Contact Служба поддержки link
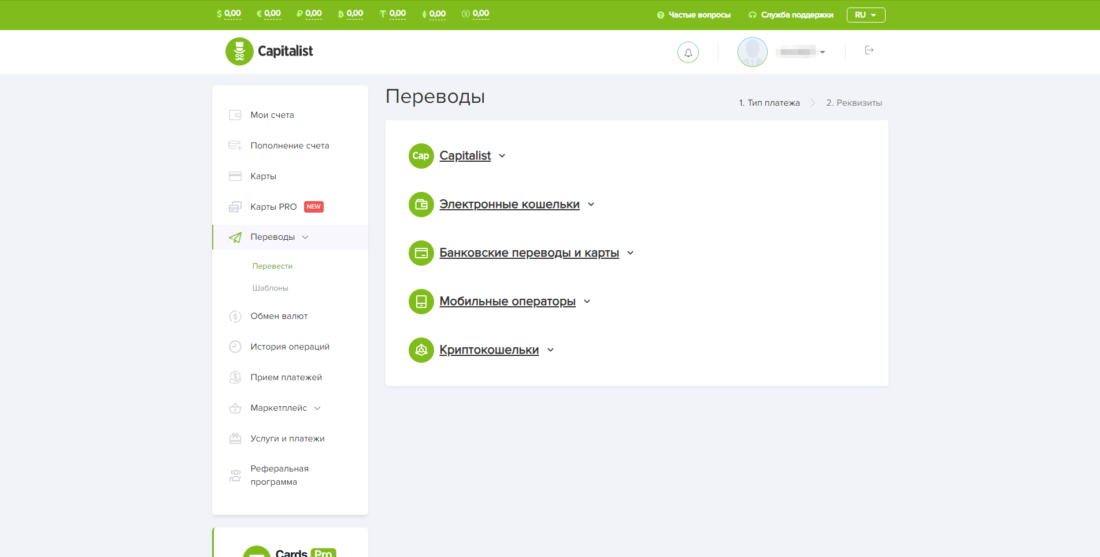The height and width of the screenshot is (557, 1100). click(790, 15)
